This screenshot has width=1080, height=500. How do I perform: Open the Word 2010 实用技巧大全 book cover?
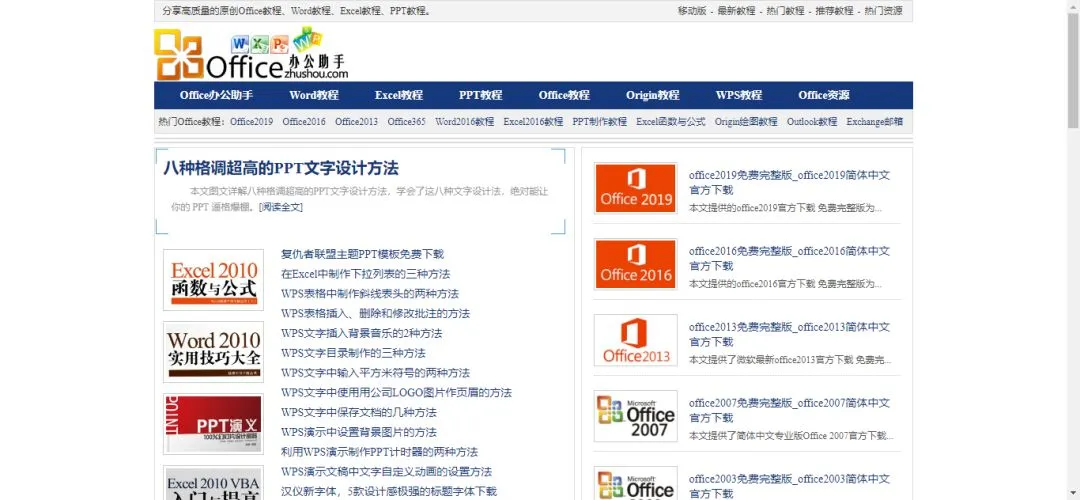click(x=214, y=352)
